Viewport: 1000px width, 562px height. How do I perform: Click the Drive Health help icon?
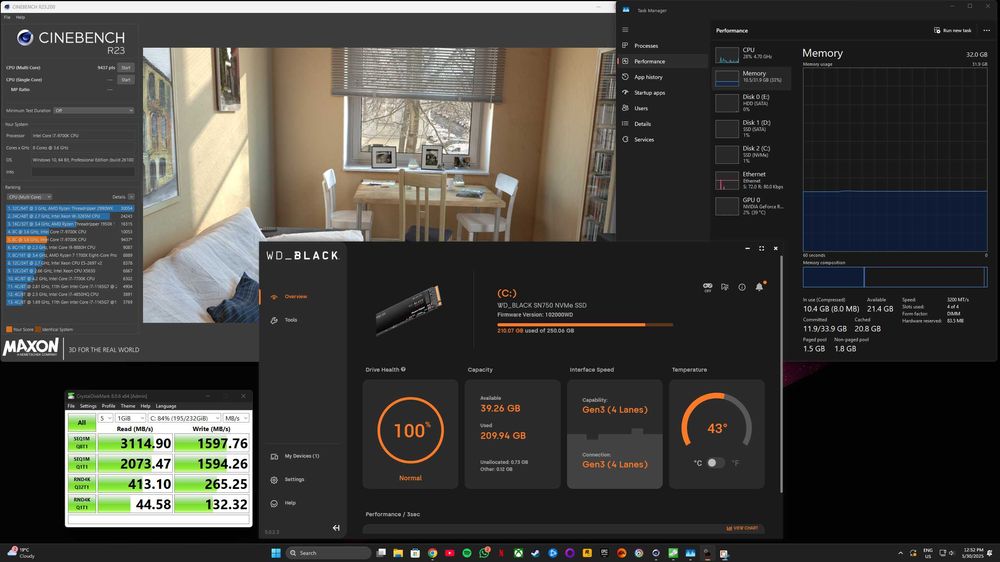[x=403, y=369]
